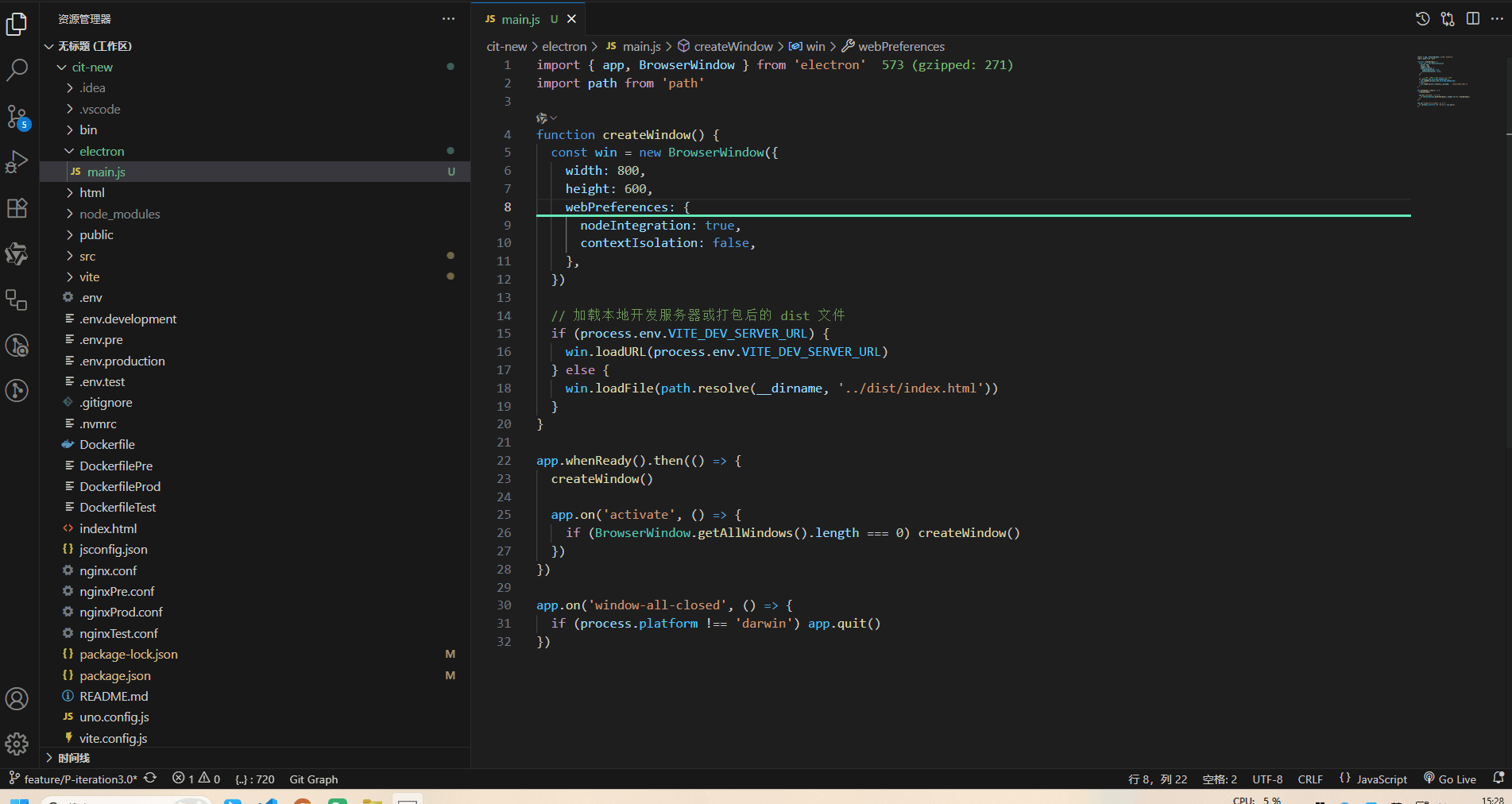Expand the .vscode folder
This screenshot has width=1512, height=804.
[x=255, y=109]
